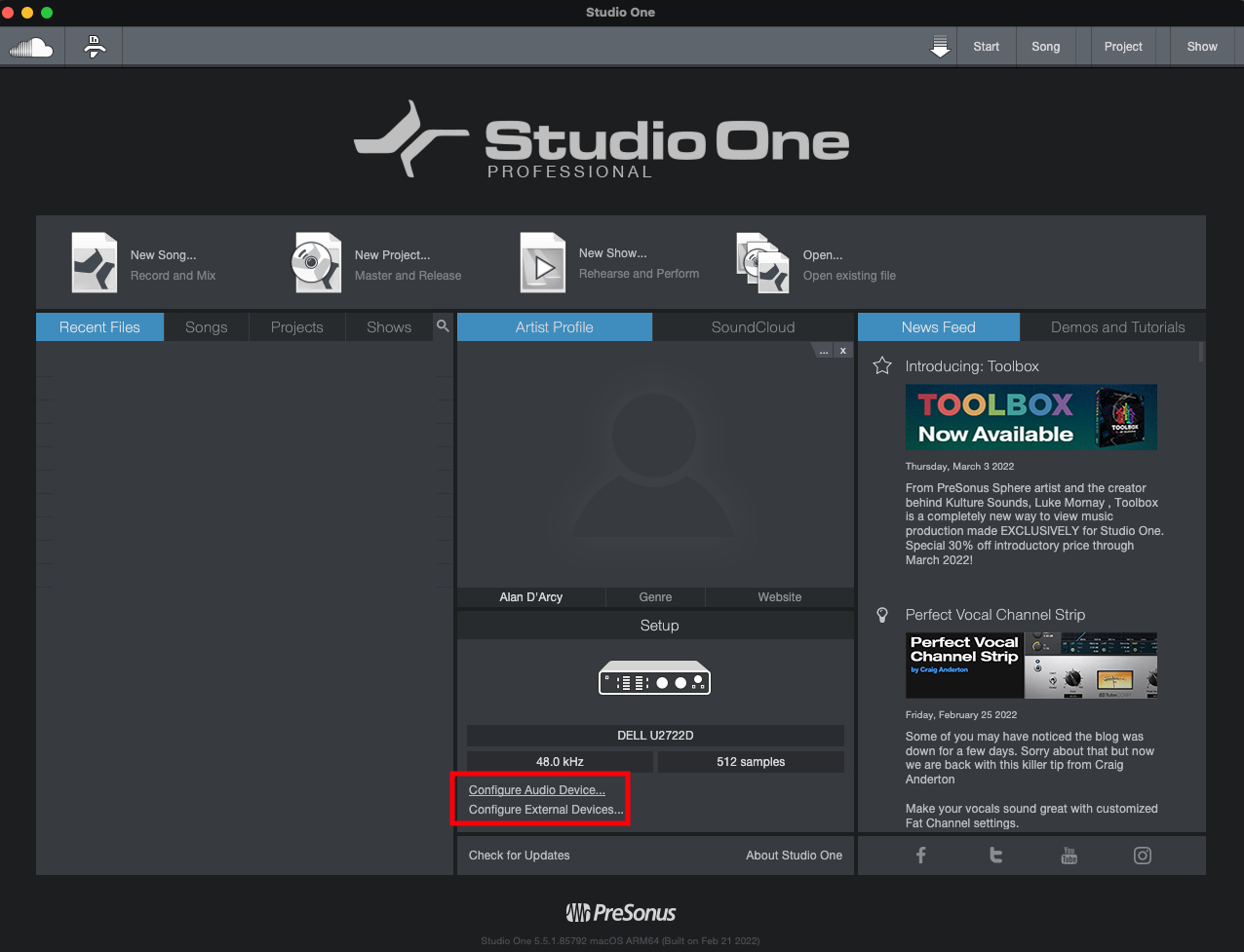Open the PreSonus Instagram icon
1244x952 pixels.
point(1143,856)
